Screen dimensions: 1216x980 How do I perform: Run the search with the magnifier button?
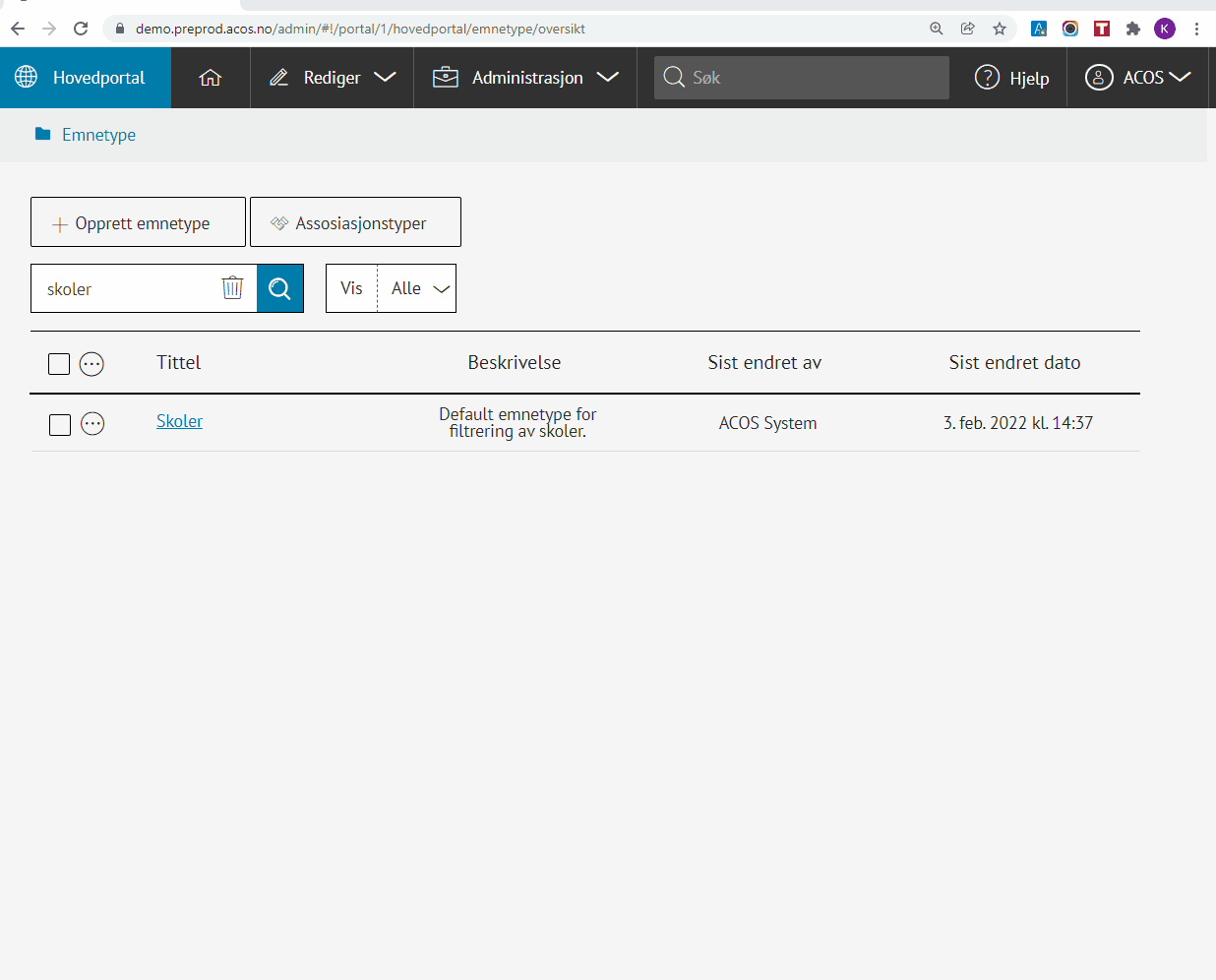(x=280, y=288)
